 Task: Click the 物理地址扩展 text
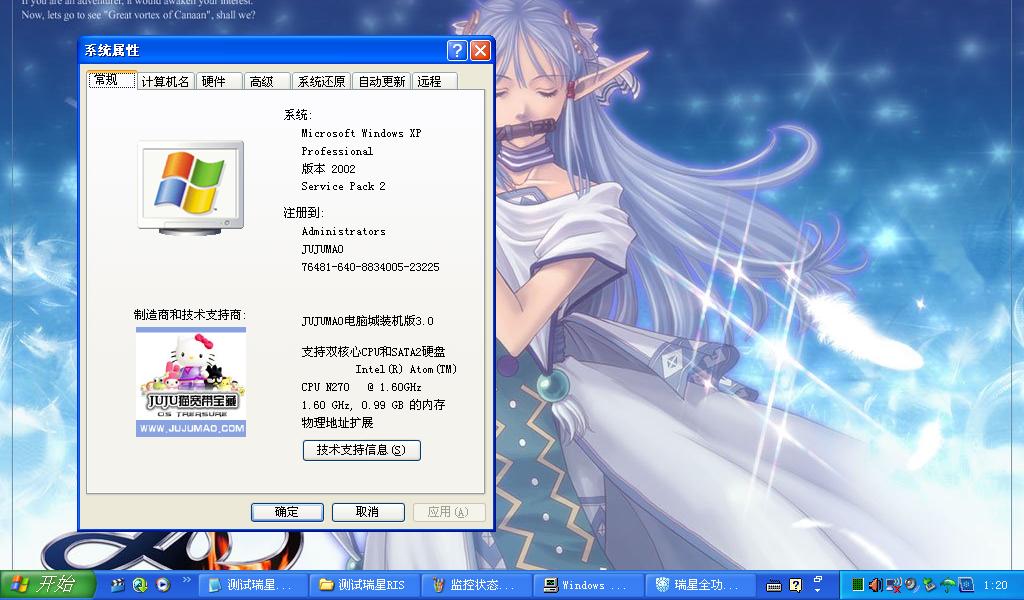(x=337, y=423)
